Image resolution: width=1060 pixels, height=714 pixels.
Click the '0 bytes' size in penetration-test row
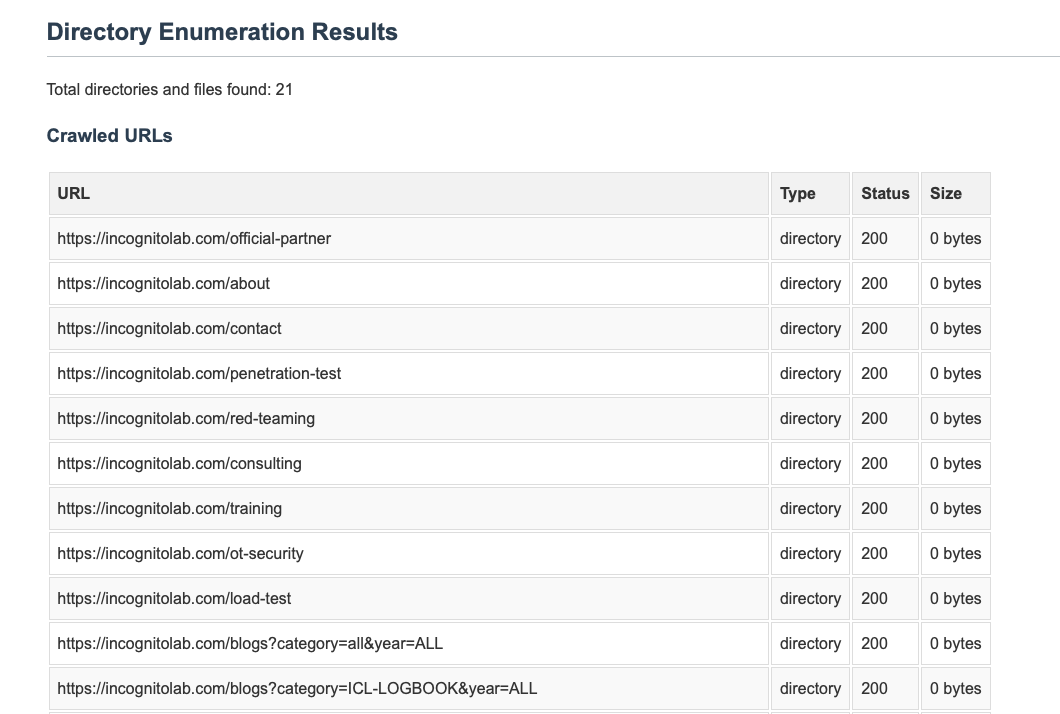click(x=955, y=373)
